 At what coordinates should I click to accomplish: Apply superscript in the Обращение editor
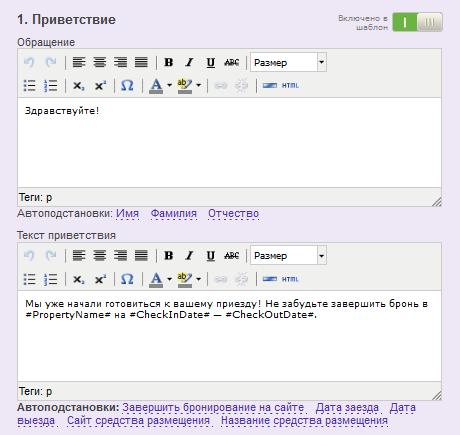click(100, 86)
